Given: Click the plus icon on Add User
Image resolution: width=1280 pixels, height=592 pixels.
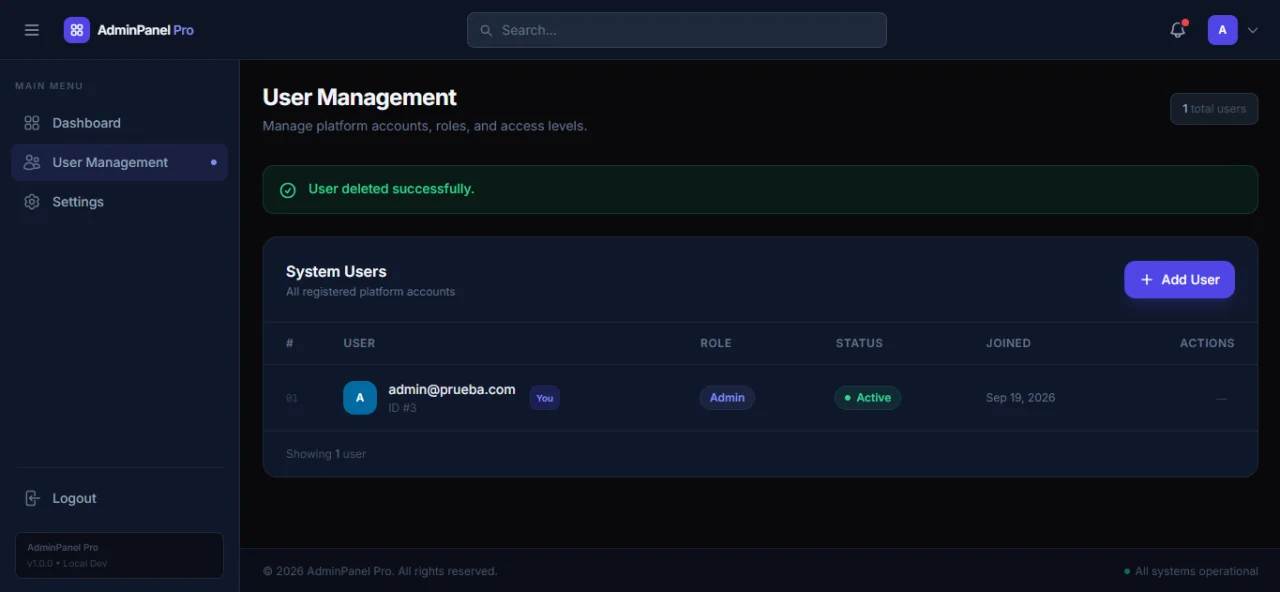Looking at the screenshot, I should point(1147,280).
